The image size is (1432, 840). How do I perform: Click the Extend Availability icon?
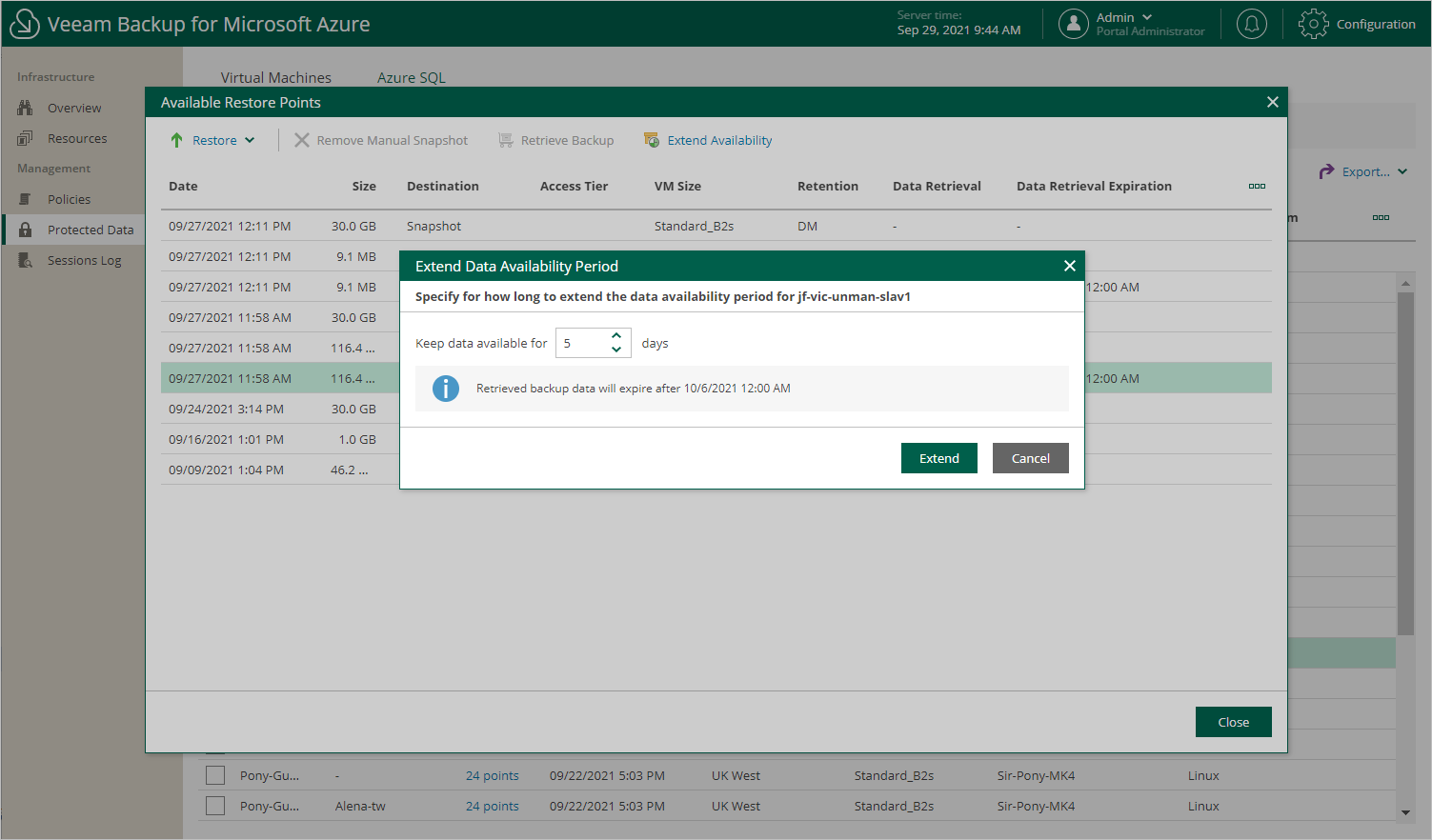coord(652,140)
